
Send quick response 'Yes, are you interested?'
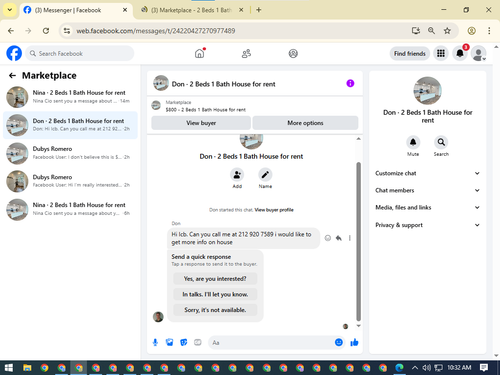pos(215,279)
